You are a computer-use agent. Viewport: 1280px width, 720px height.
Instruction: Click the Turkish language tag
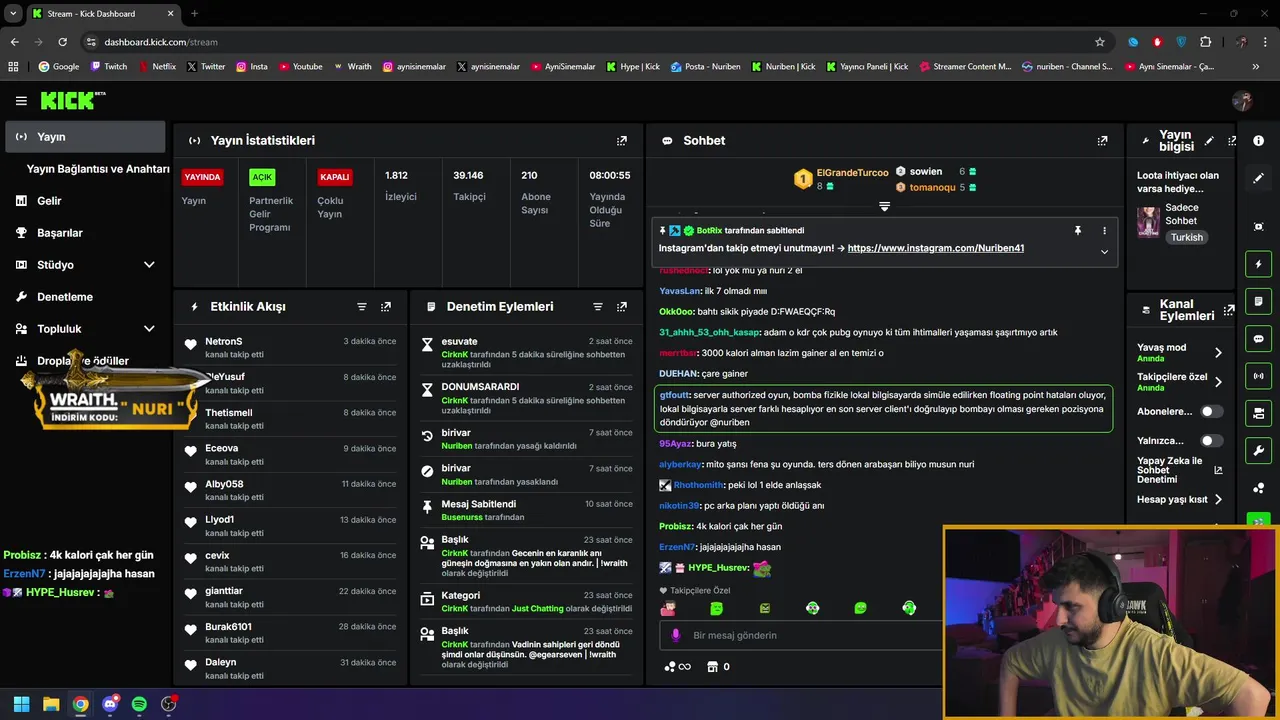coord(1187,238)
